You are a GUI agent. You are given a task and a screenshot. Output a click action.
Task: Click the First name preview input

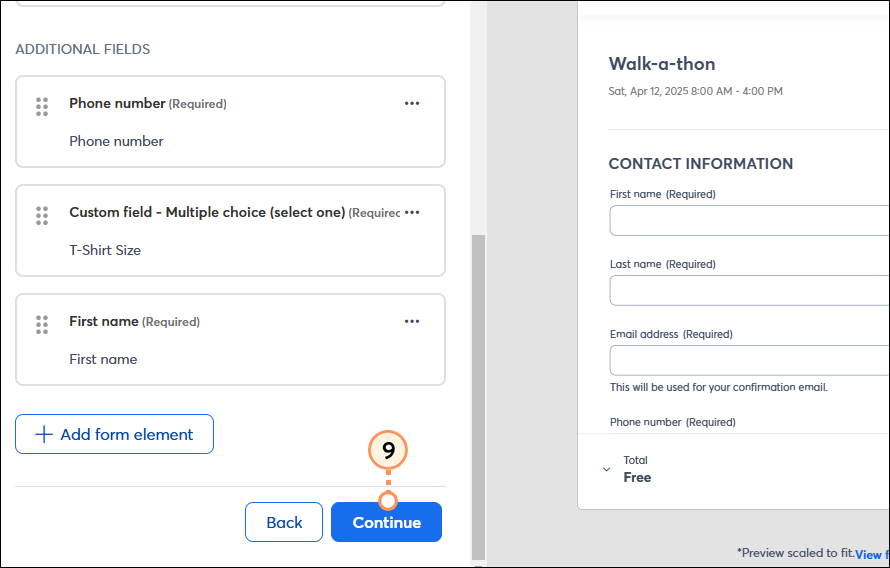tap(749, 220)
